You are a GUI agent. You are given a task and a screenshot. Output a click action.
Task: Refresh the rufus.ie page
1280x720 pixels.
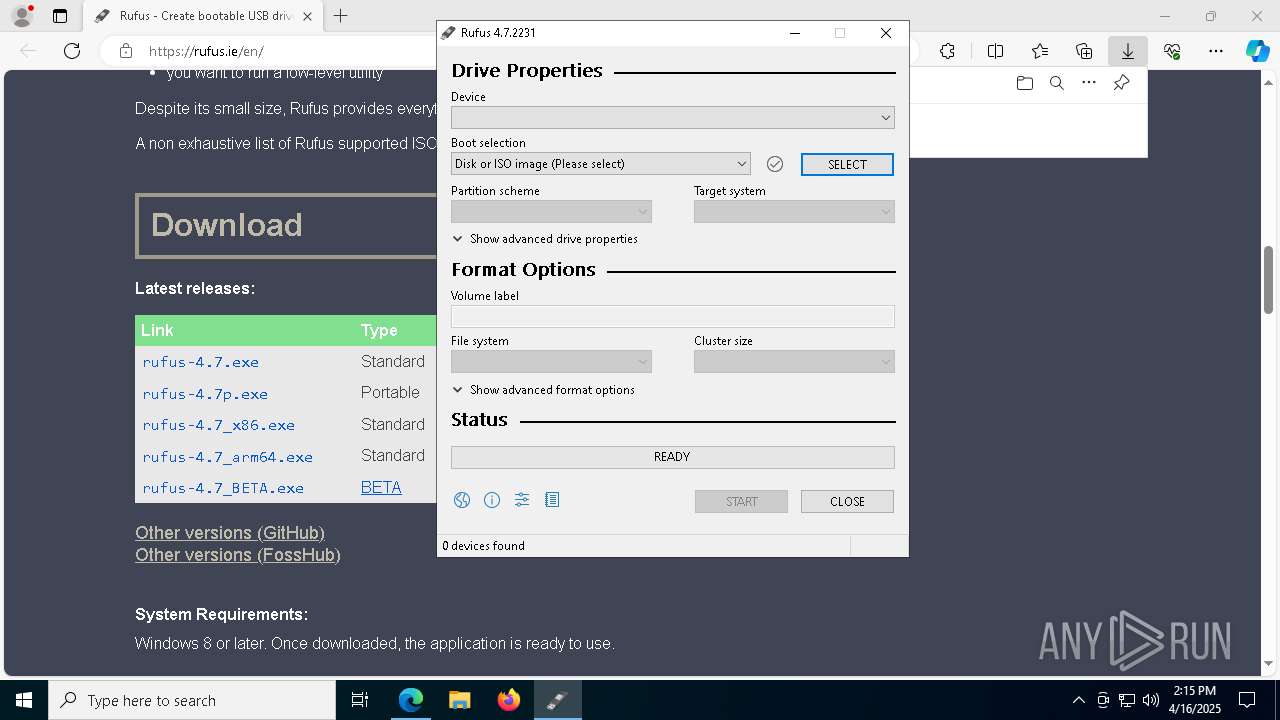pyautogui.click(x=72, y=51)
